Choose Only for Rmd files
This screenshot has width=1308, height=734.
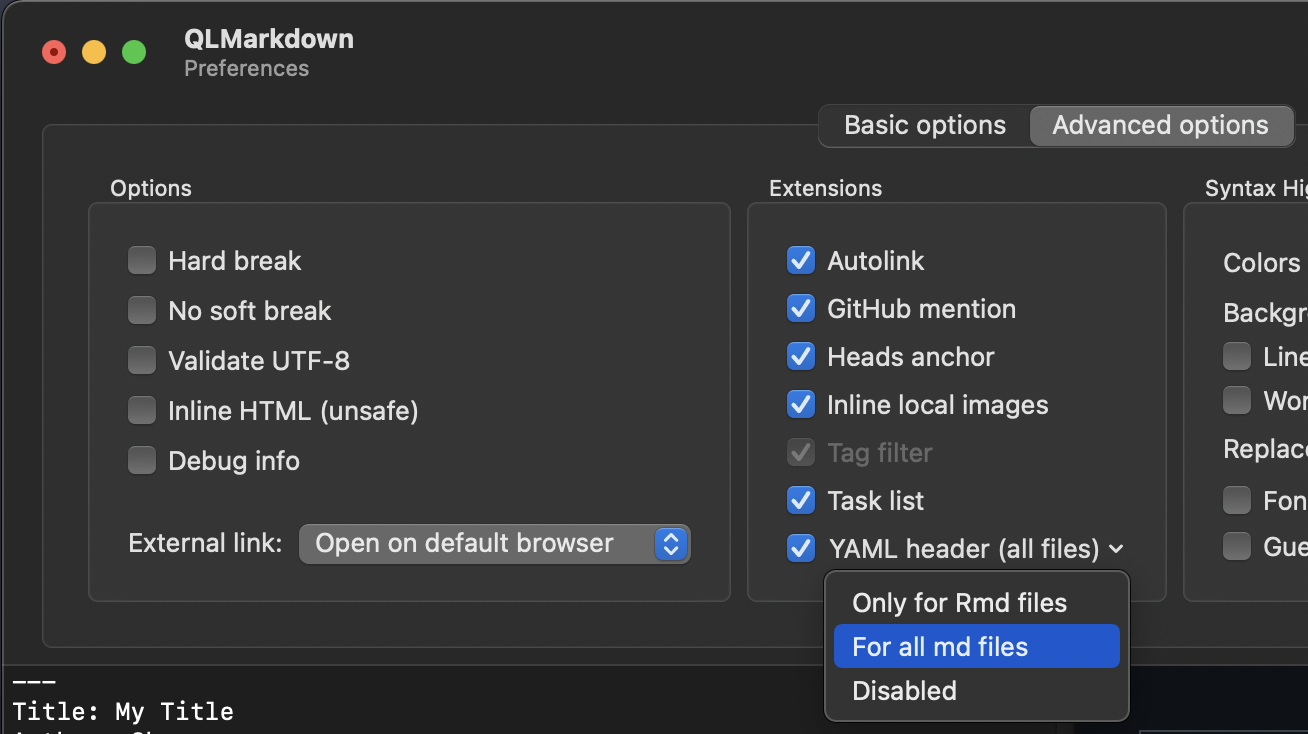[976, 603]
